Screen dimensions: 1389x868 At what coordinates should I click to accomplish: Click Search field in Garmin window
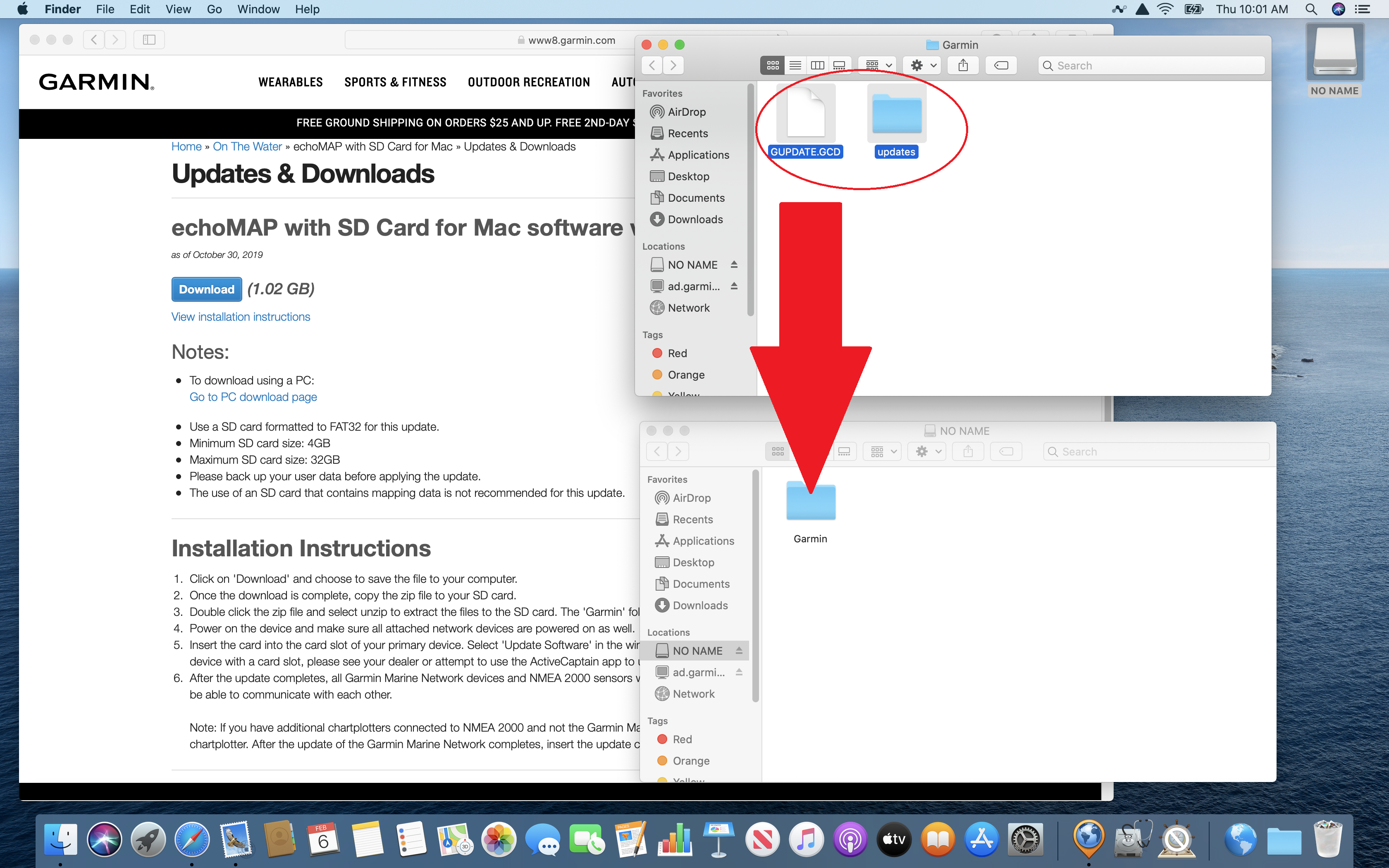point(1151,65)
